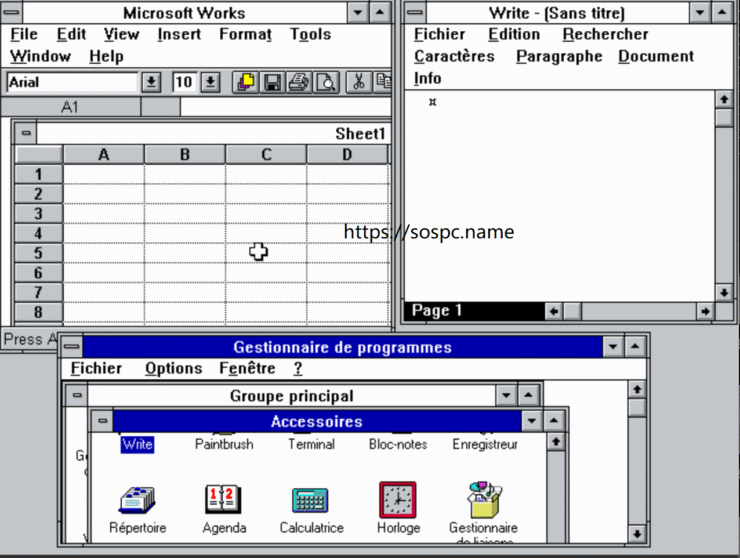
Task: Open the Edit menu in Microsoft Works
Action: 71,34
